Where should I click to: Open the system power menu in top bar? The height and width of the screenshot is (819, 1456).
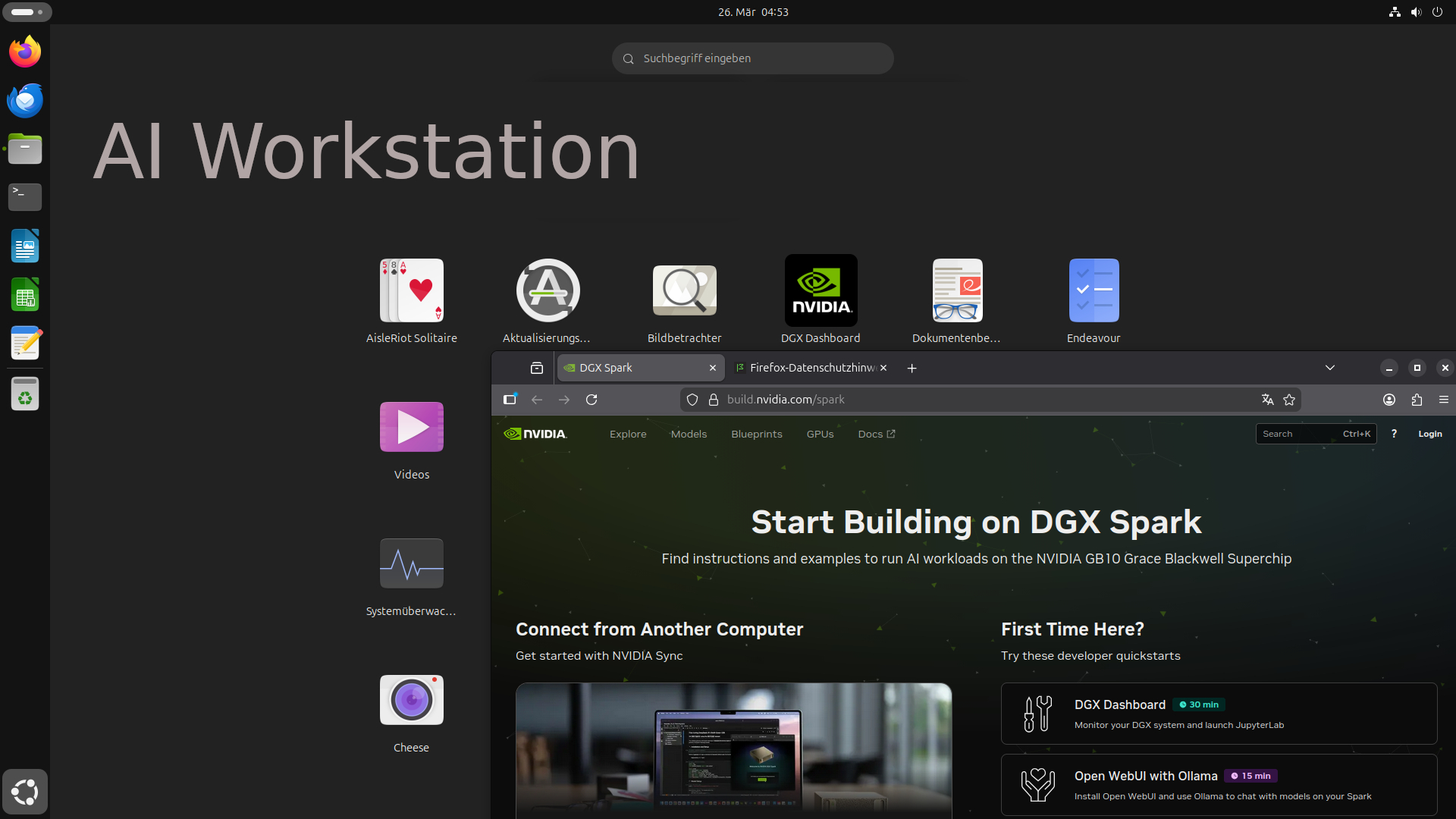[x=1437, y=12]
